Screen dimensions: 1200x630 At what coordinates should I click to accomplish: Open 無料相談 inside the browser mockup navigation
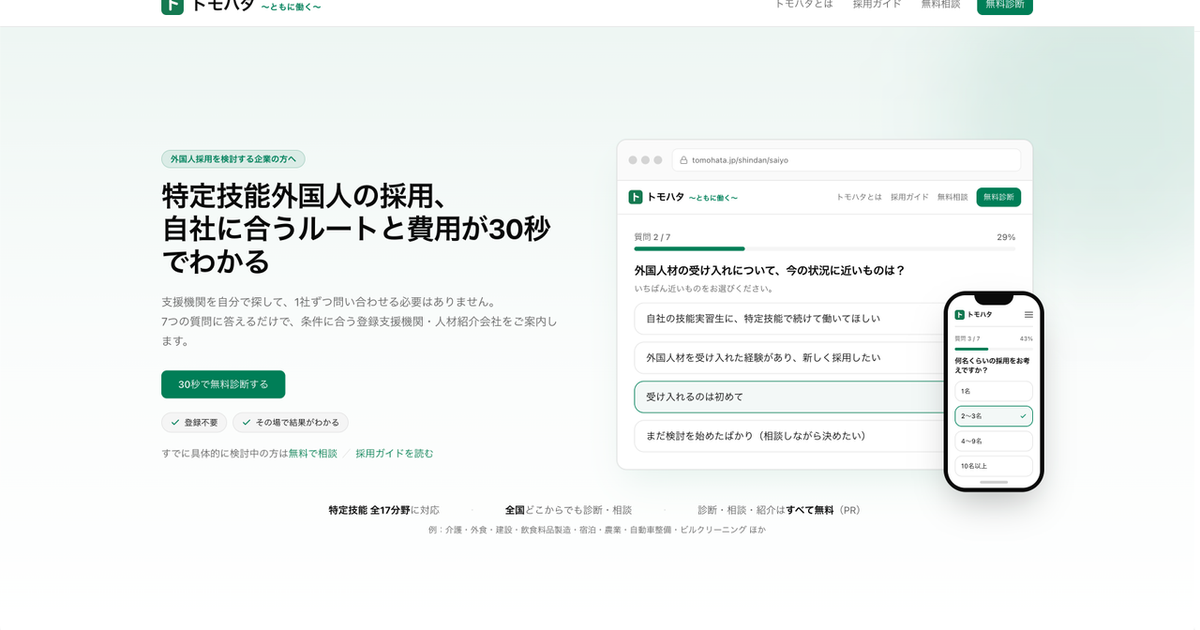tap(952, 197)
